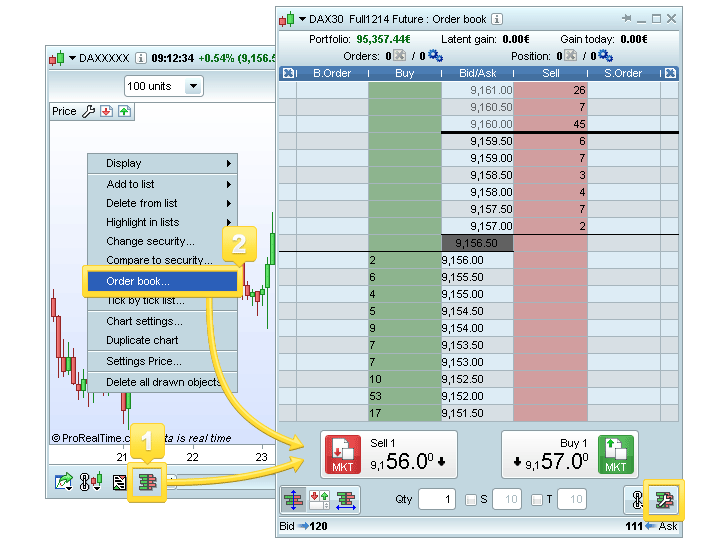Toggle the centered order book view button
The width and height of the screenshot is (719, 555).
pos(294,499)
